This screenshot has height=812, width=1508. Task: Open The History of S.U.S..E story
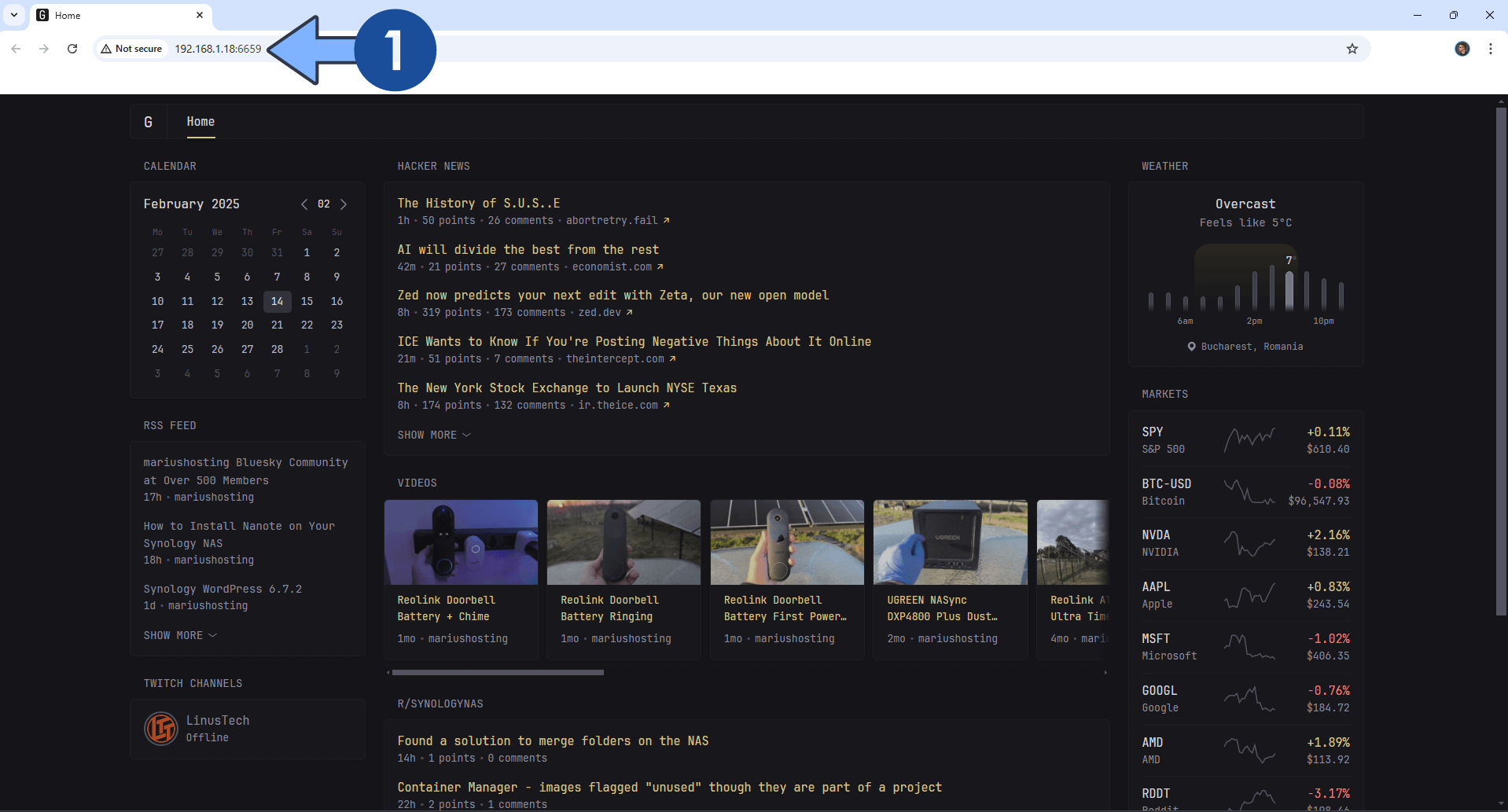(479, 203)
